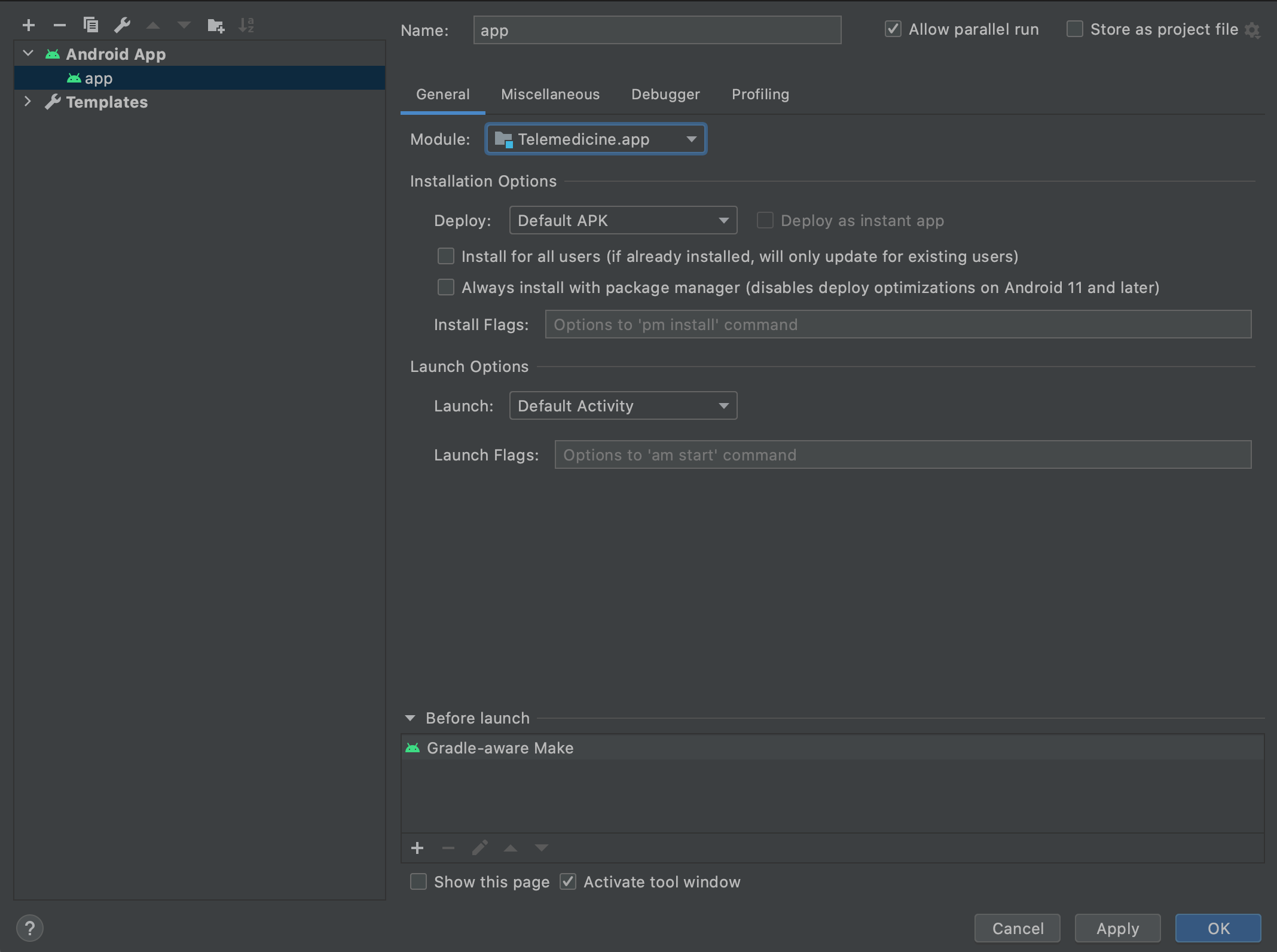This screenshot has height=952, width=1277.
Task: Toggle Activate tool window checkbox
Action: click(x=568, y=882)
